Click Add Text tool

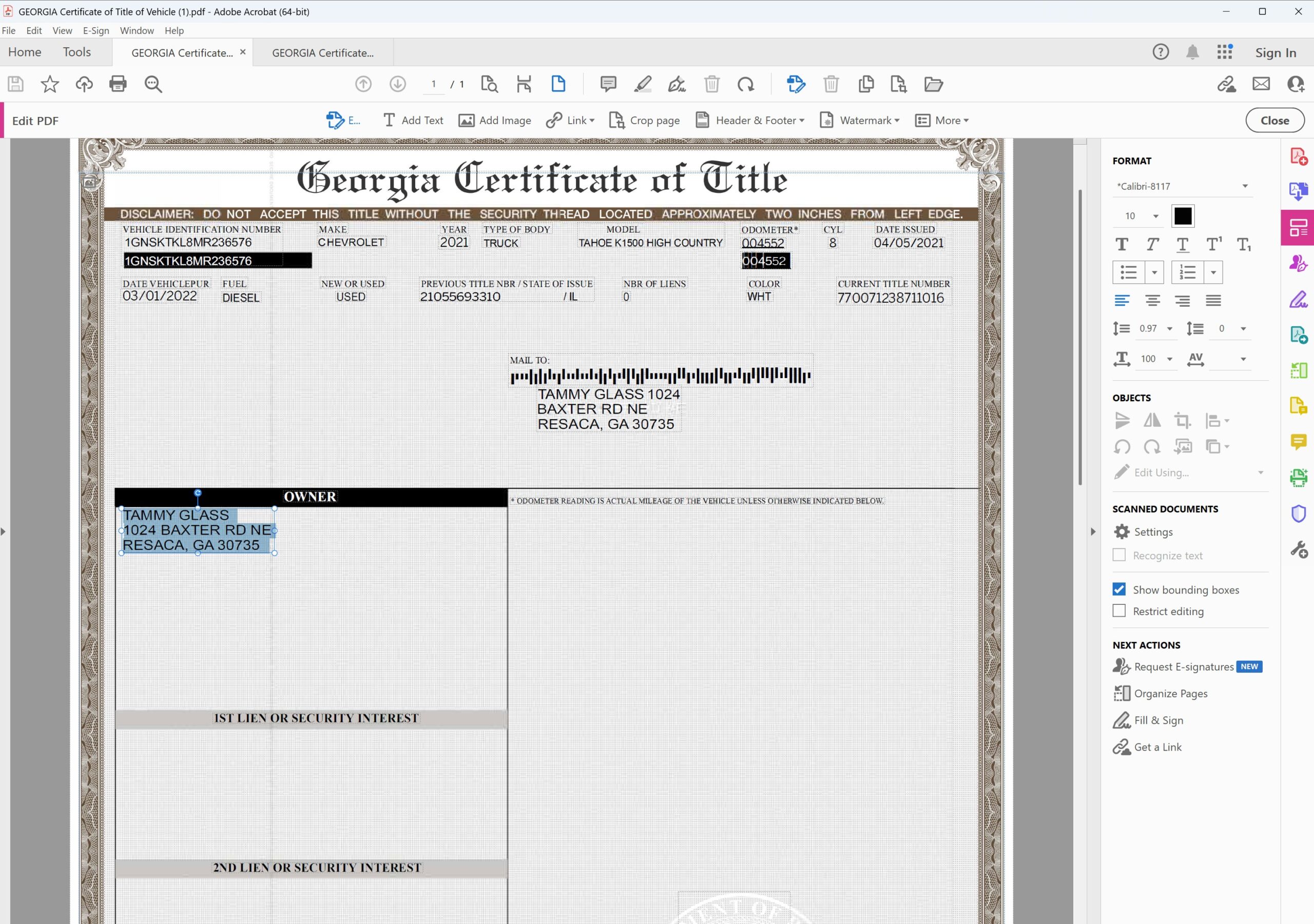tap(413, 121)
